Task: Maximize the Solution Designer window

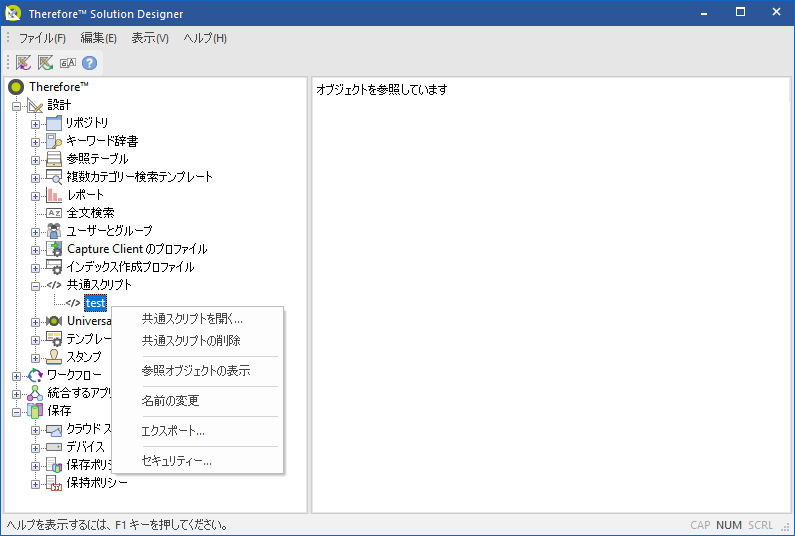Action: point(740,12)
